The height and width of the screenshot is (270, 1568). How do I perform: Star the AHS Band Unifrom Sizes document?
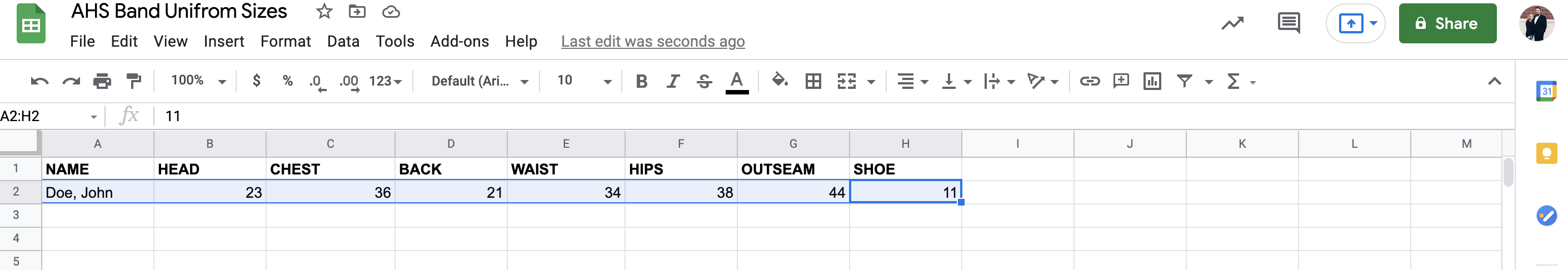pyautogui.click(x=324, y=12)
